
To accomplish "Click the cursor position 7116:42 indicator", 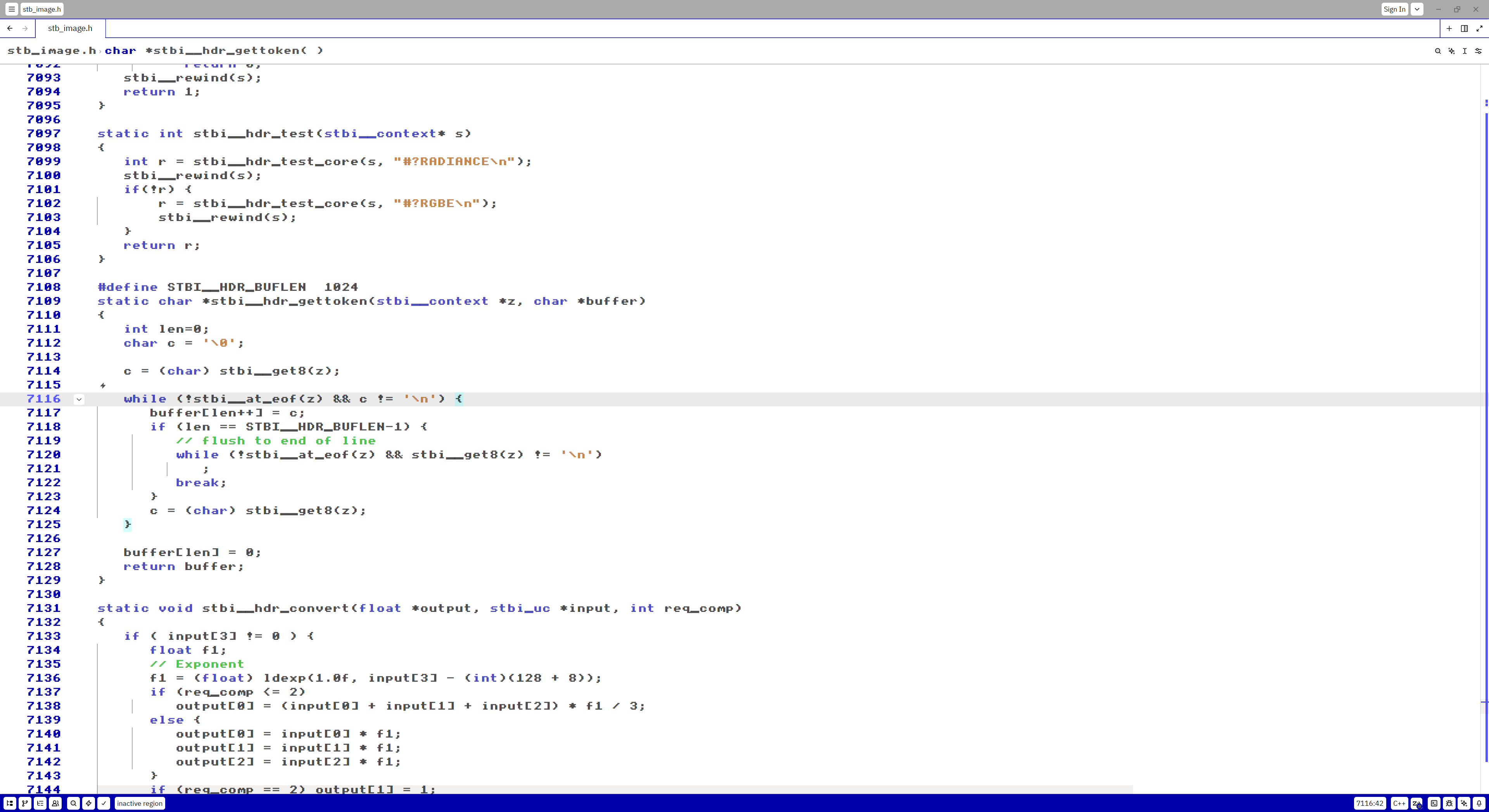I will 1370,803.
